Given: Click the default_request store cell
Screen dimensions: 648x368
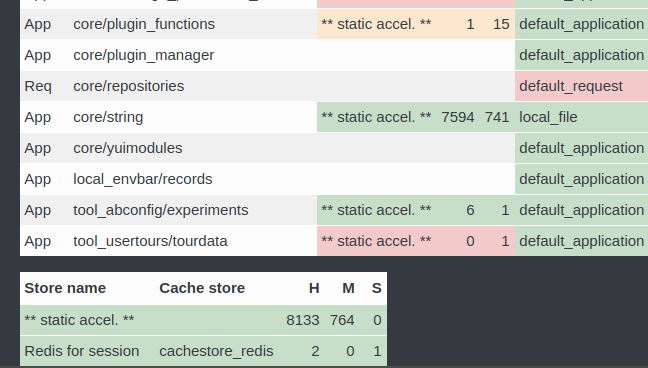Looking at the screenshot, I should point(571,86).
